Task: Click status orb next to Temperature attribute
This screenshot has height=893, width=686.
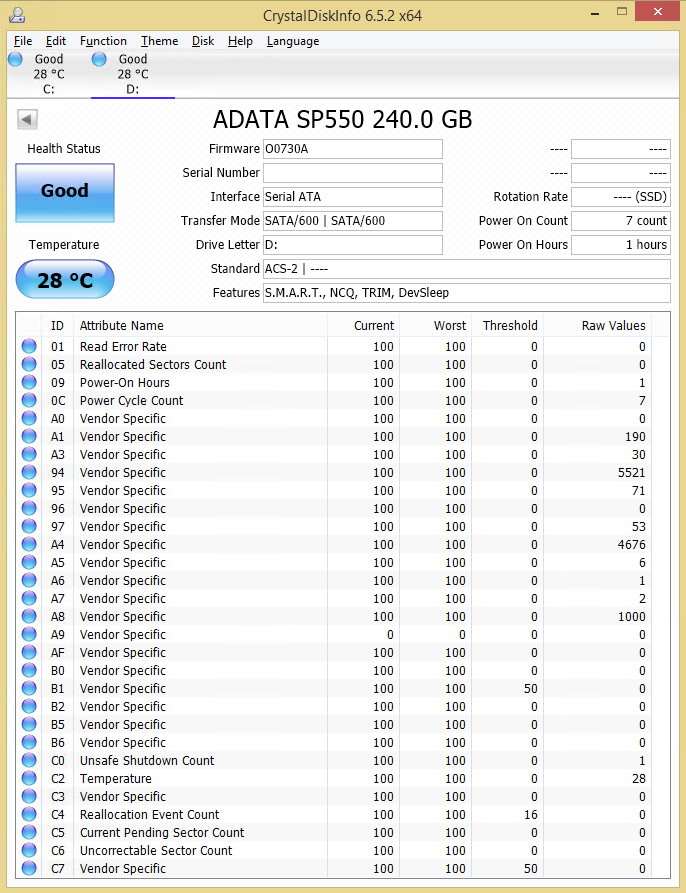Action: (x=29, y=779)
